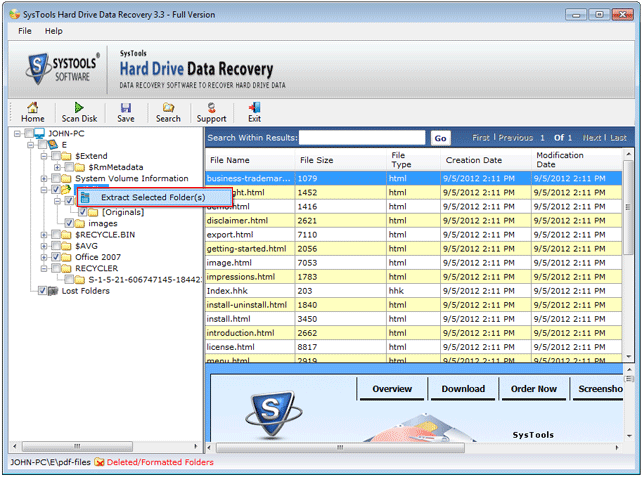Click the Deleted/Formatted Folders status icon
642x477 pixels.
point(99,462)
